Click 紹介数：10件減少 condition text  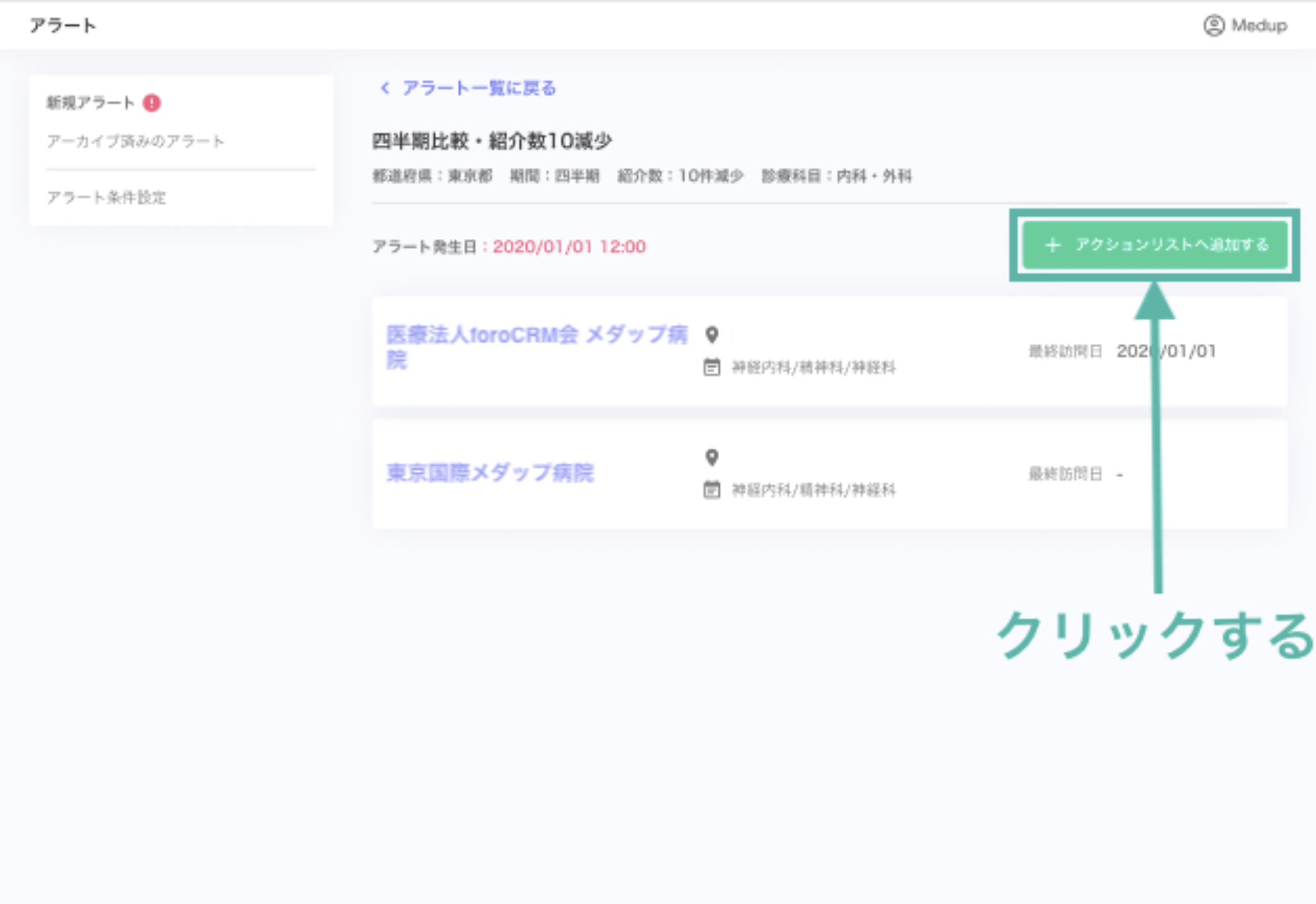point(680,176)
